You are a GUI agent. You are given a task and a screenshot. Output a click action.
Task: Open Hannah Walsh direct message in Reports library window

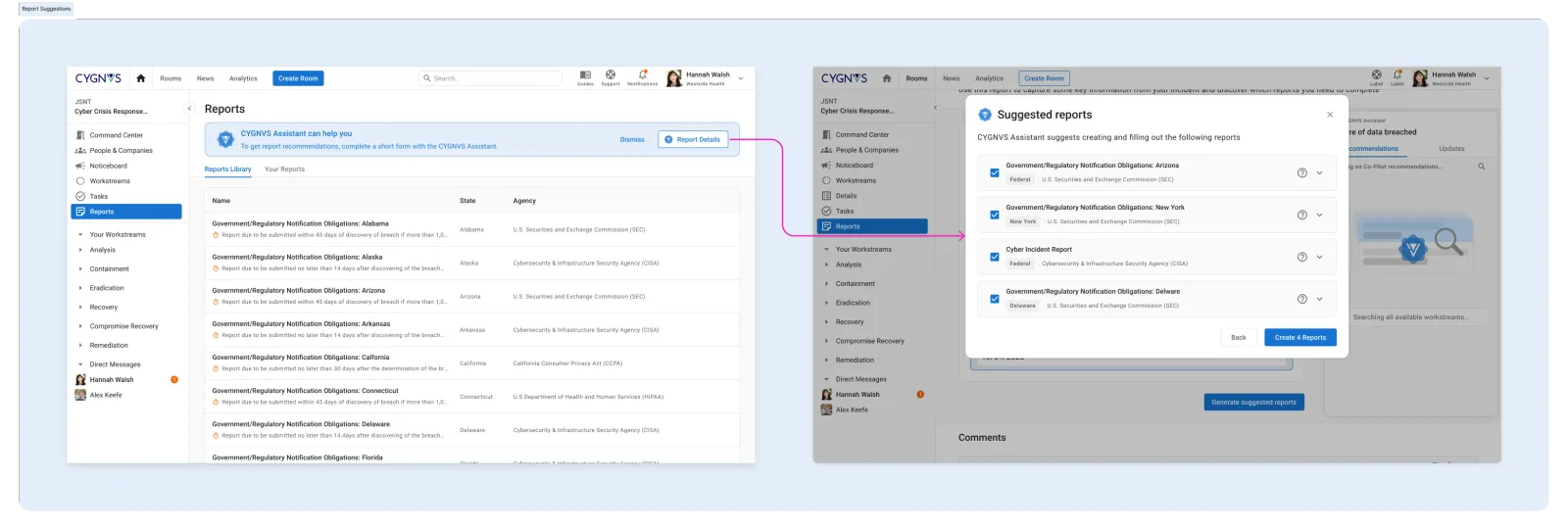112,380
